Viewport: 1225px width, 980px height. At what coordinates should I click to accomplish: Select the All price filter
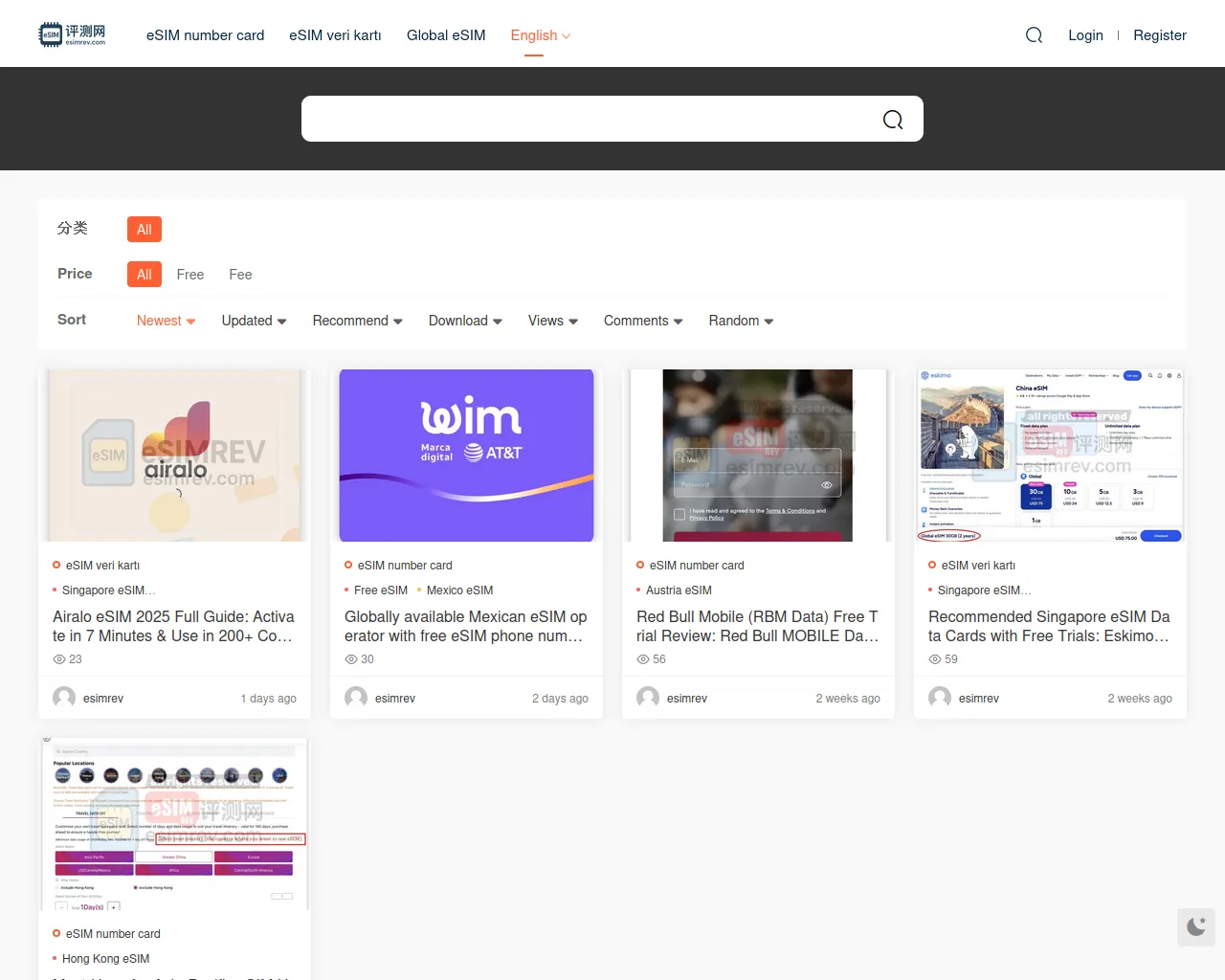[144, 275]
